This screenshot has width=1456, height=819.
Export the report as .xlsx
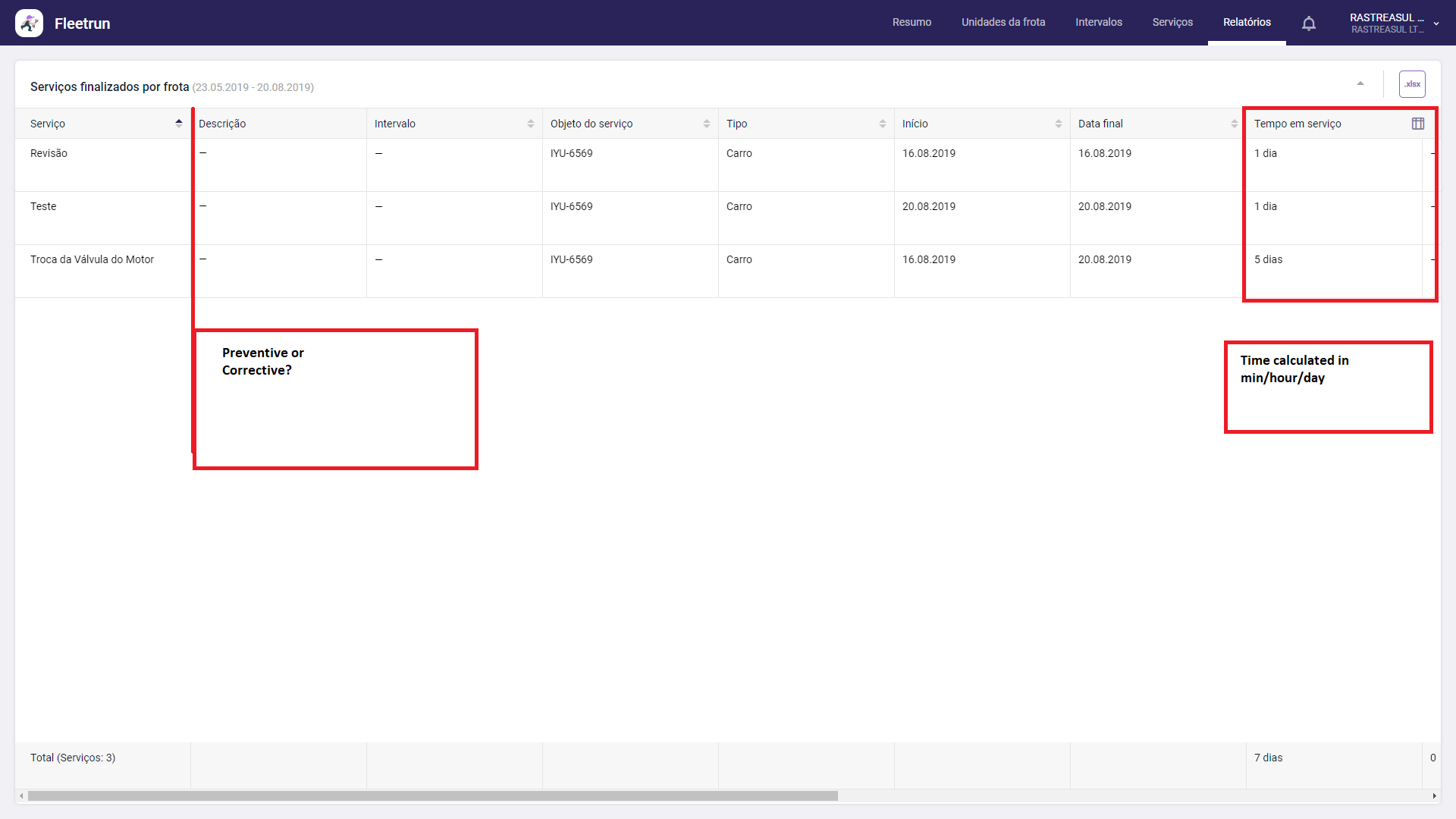click(1412, 84)
